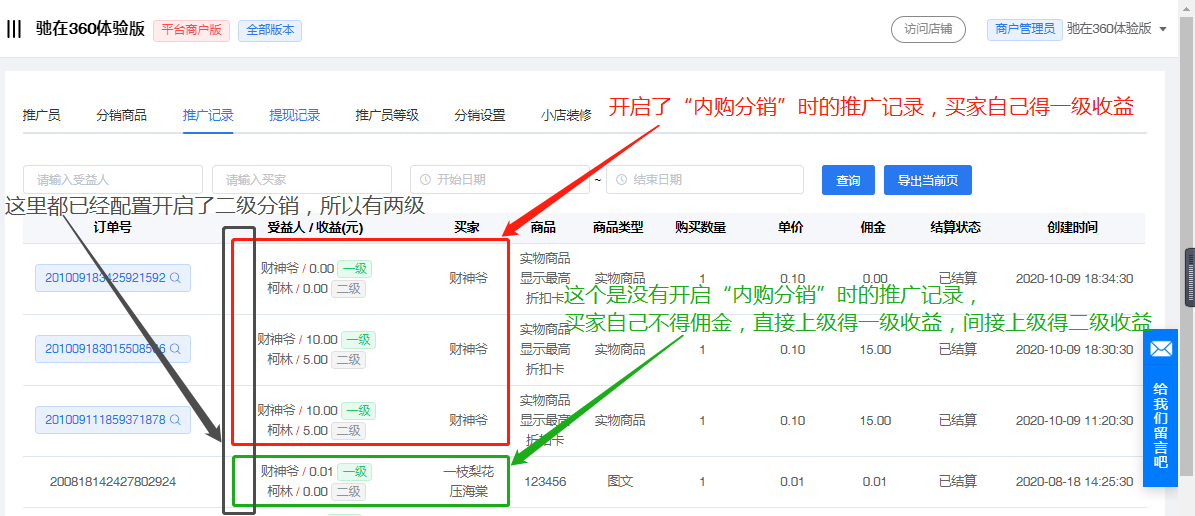The width and height of the screenshot is (1195, 516).
Task: Open the 开始日期 date picker
Action: [x=500, y=180]
